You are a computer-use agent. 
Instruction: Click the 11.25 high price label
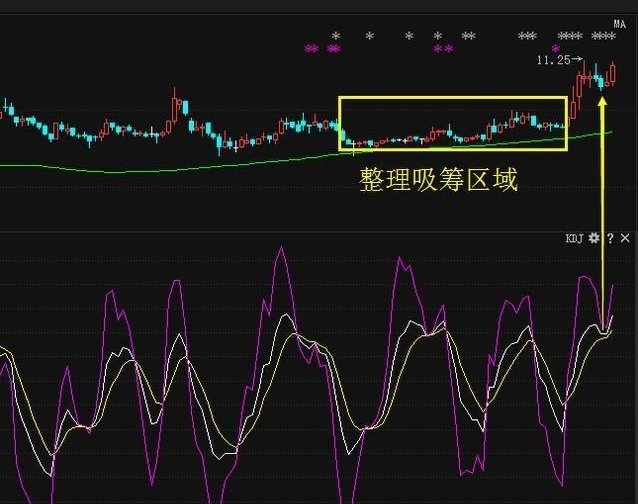pyautogui.click(x=551, y=61)
